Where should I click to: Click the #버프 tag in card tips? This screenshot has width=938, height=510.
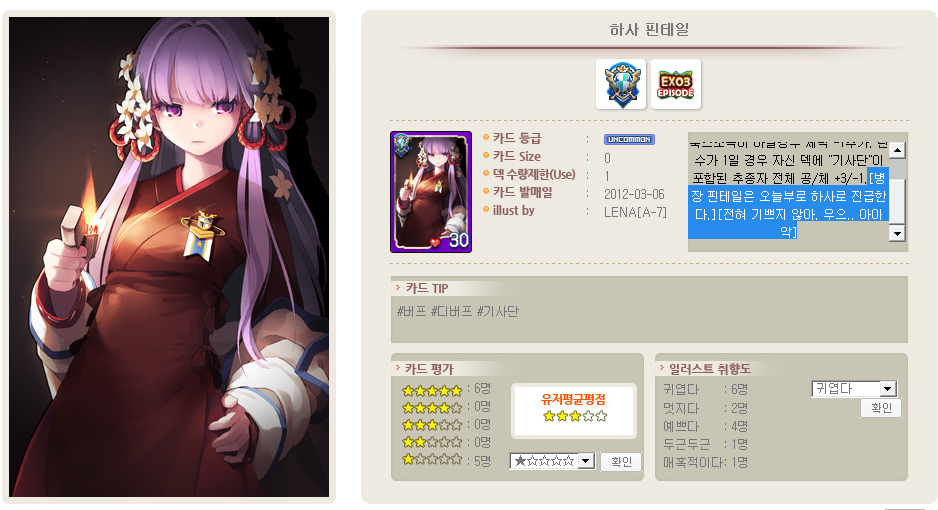pos(412,312)
